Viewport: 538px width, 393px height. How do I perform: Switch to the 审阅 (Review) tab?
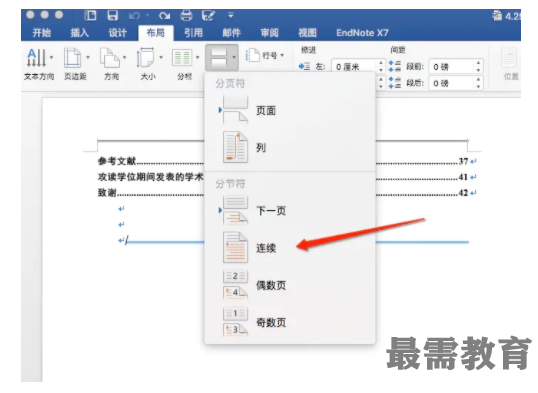[x=270, y=33]
